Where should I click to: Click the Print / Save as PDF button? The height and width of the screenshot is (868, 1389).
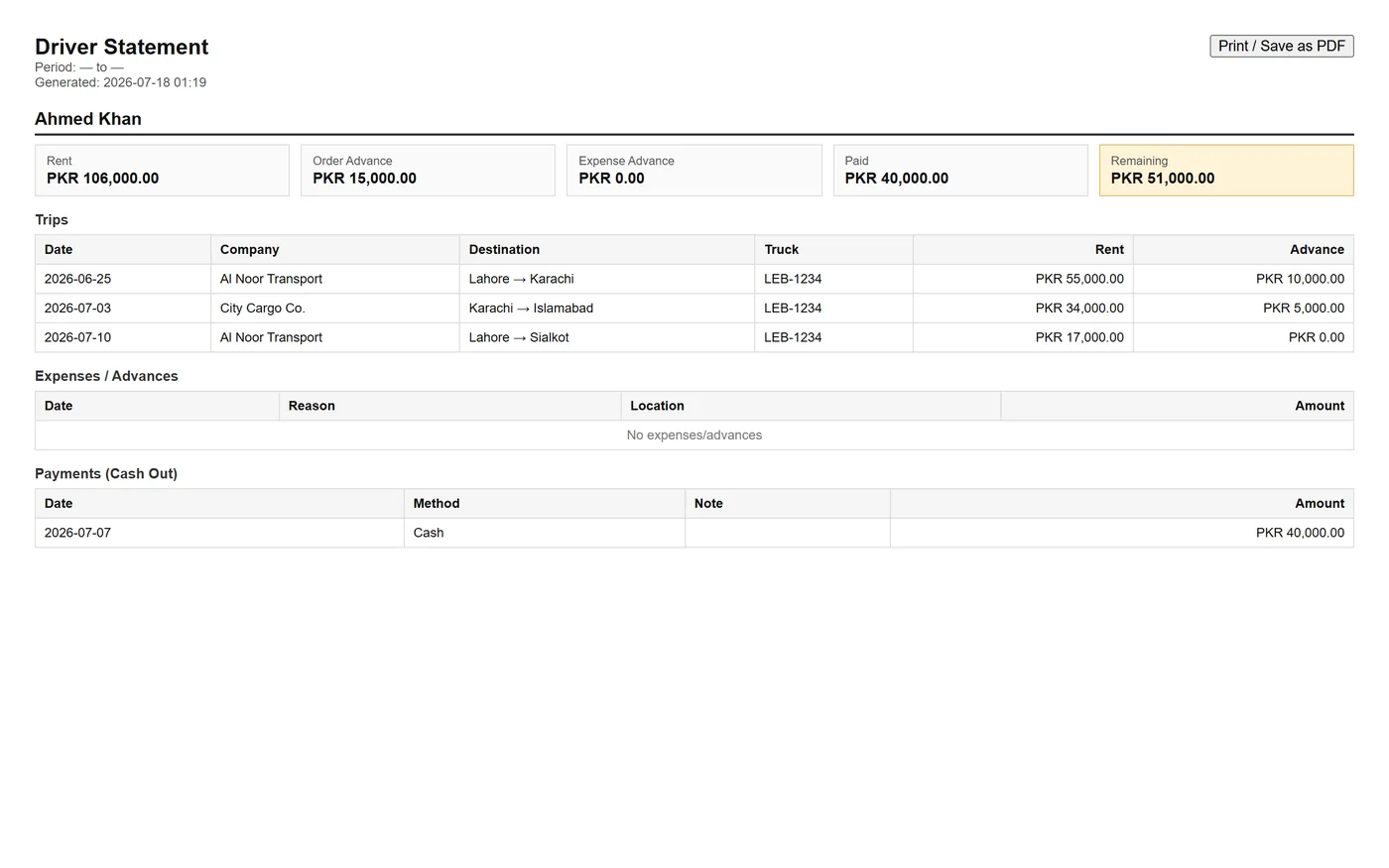coord(1281,46)
